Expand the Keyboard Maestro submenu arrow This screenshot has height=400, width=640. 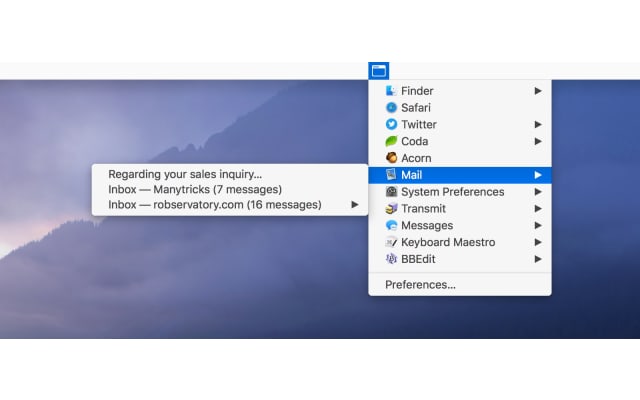coord(538,242)
